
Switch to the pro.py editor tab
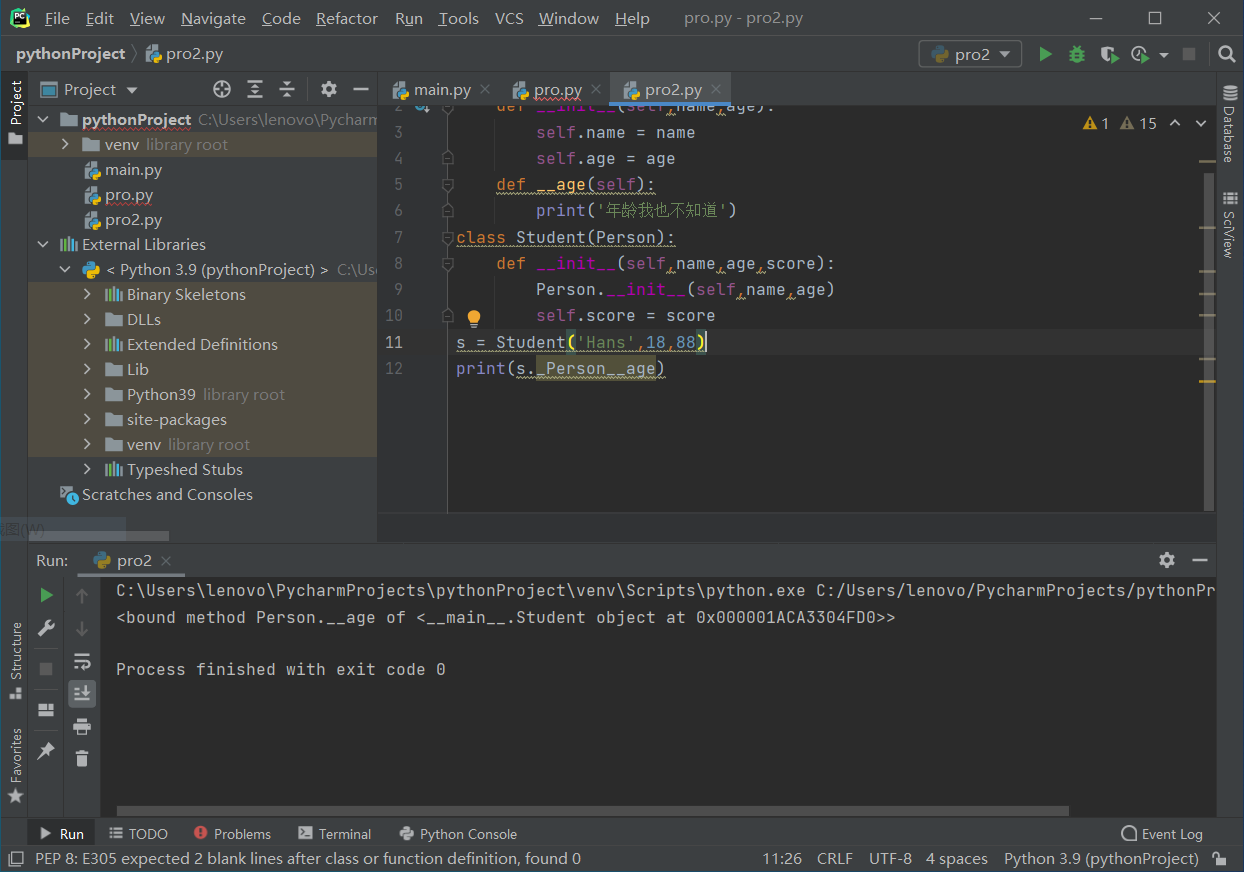557,89
